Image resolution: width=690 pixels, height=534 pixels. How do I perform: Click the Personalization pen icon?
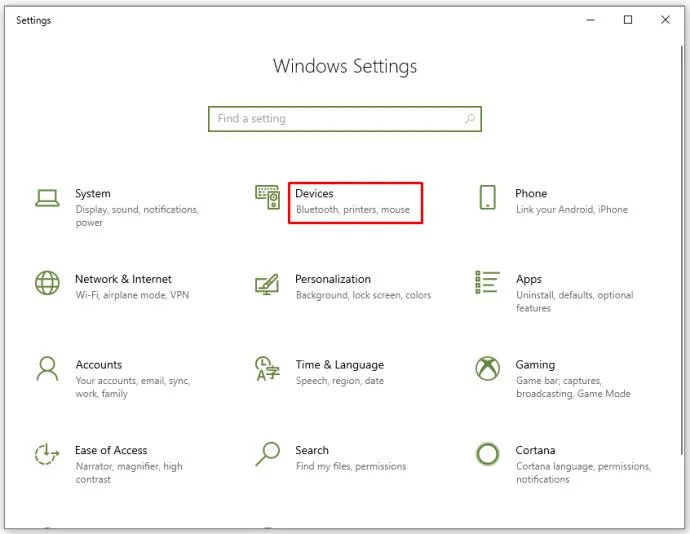click(267, 283)
